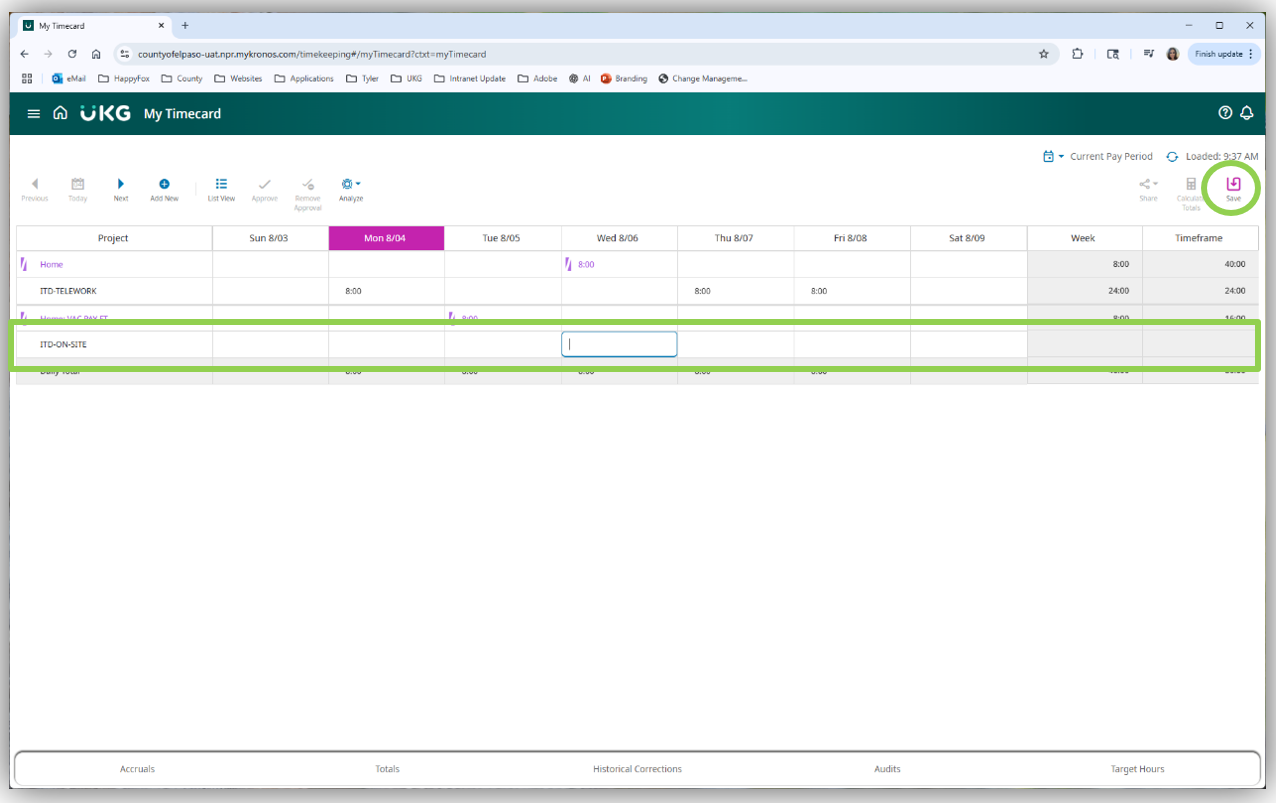Open the Analyze dropdown
The width and height of the screenshot is (1276, 803).
351,190
